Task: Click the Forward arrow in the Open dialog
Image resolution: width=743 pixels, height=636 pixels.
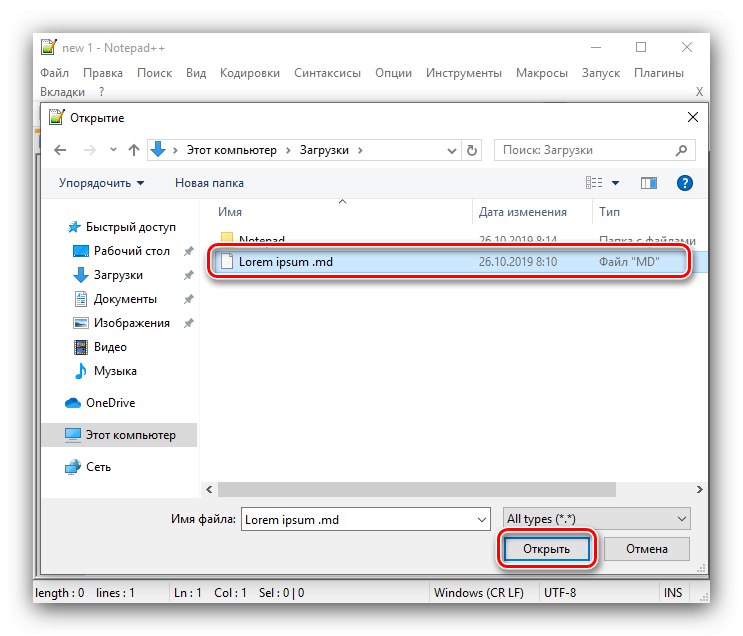Action: pos(90,150)
